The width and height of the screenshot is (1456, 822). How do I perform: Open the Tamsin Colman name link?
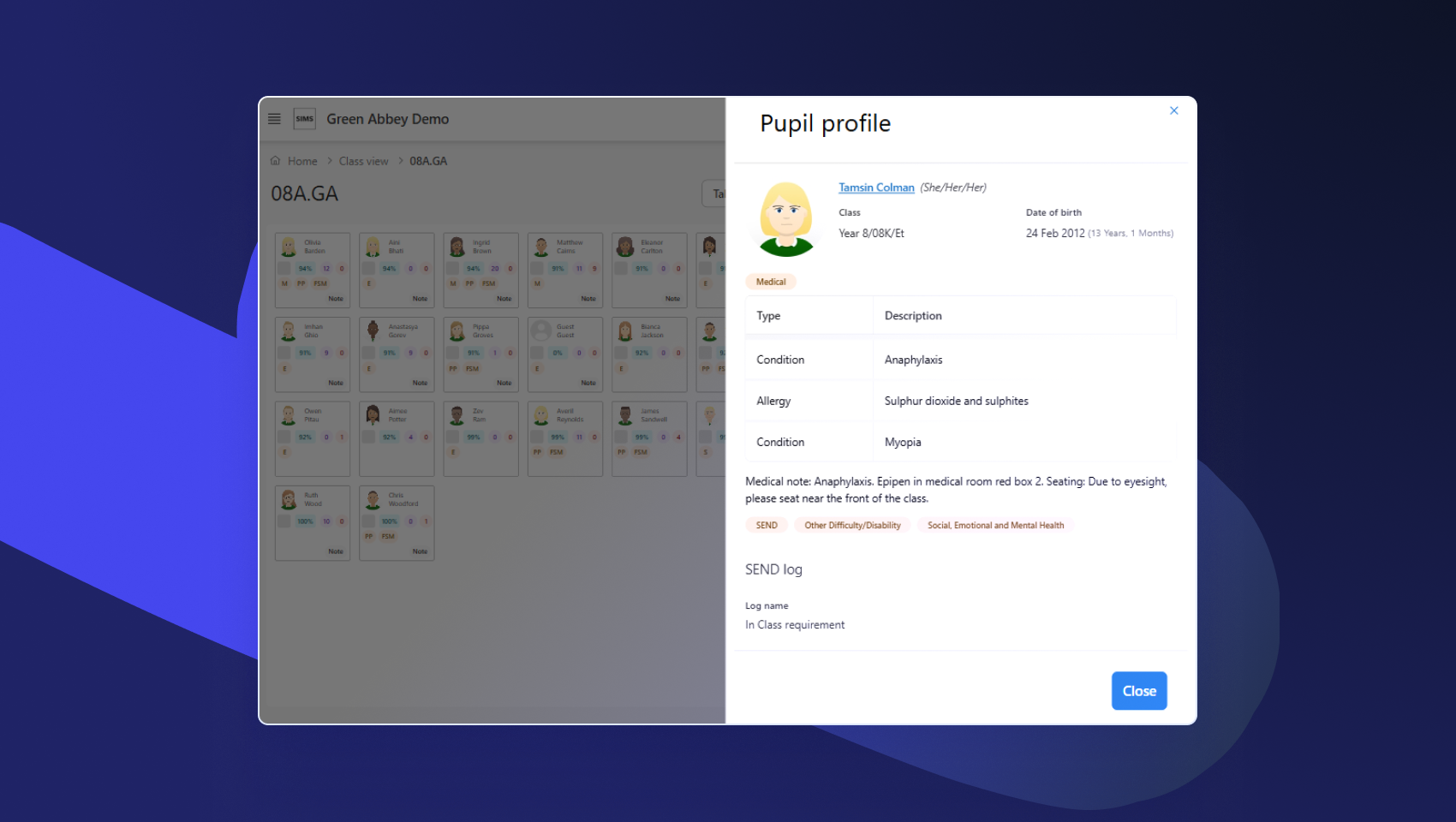pyautogui.click(x=876, y=188)
